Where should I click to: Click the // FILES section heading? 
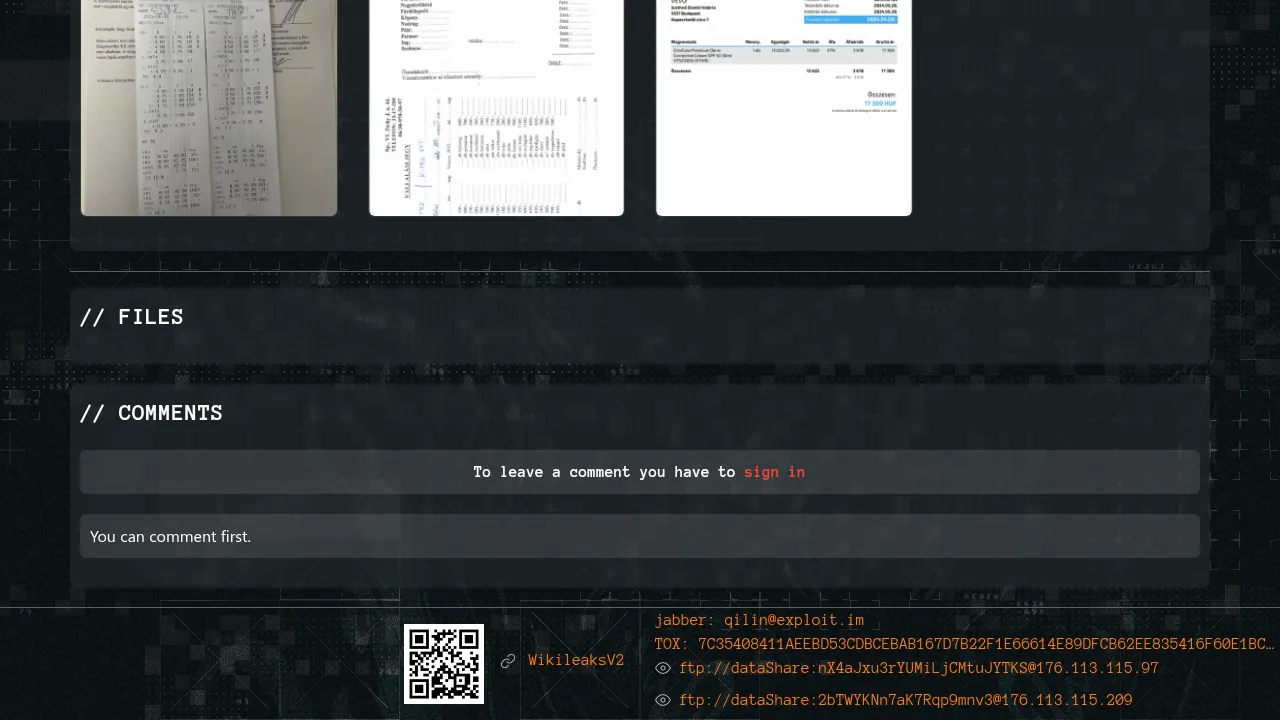point(132,317)
